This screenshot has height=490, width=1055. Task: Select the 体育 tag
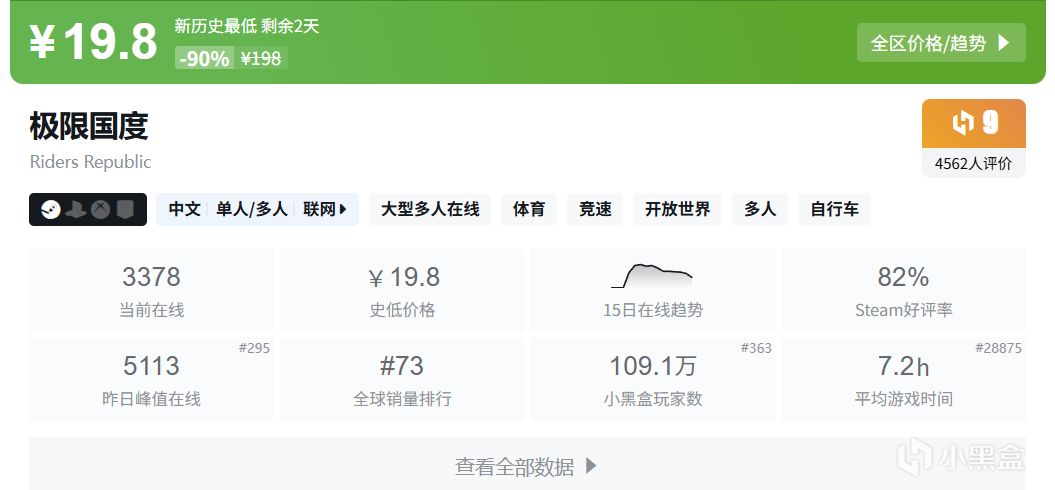(x=529, y=209)
